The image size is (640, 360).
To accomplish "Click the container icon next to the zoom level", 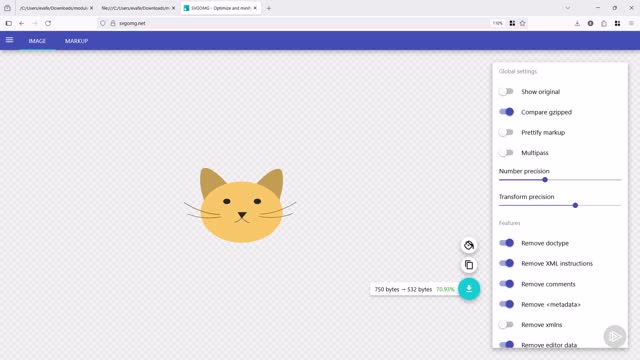I will coord(512,23).
